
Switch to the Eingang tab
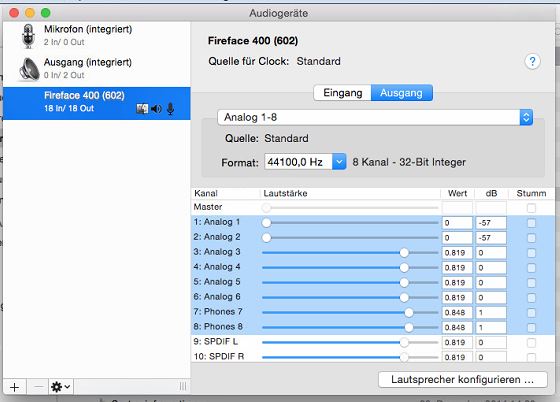(342, 93)
